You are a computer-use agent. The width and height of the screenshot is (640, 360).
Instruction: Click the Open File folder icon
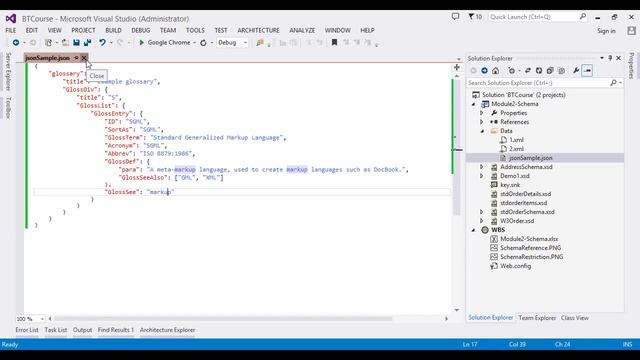(x=65, y=42)
